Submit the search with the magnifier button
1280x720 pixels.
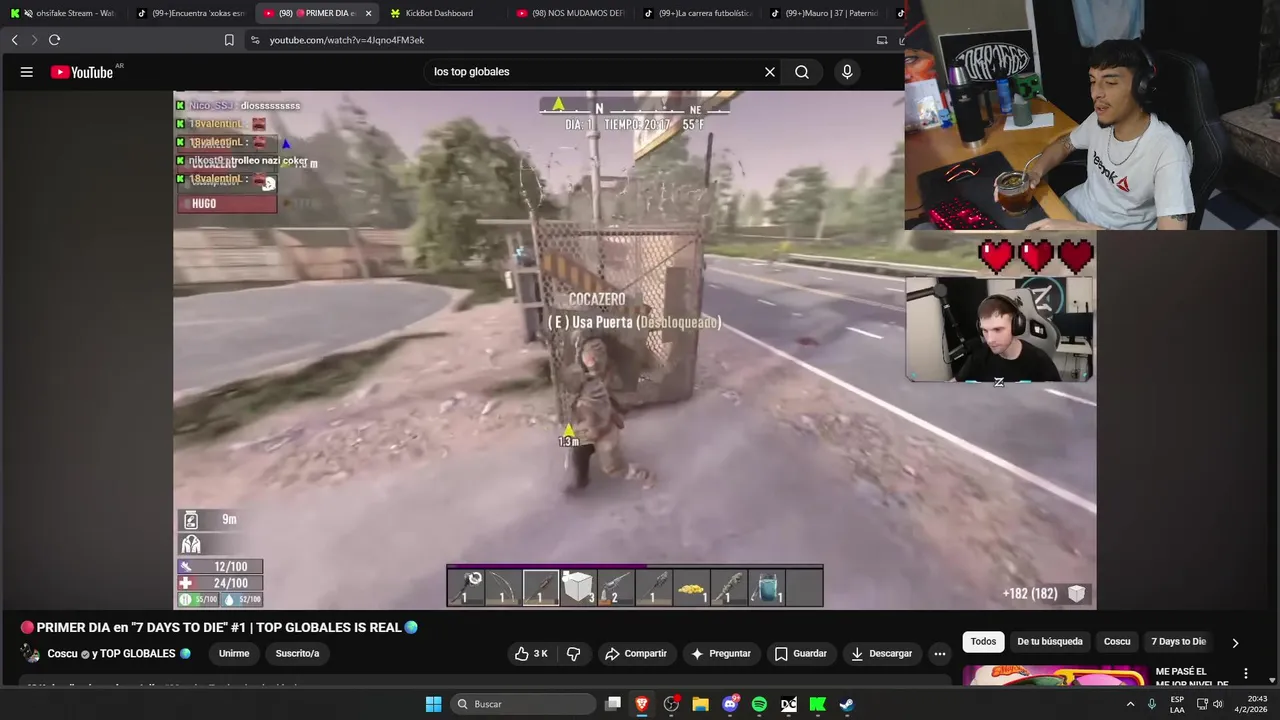coord(802,72)
